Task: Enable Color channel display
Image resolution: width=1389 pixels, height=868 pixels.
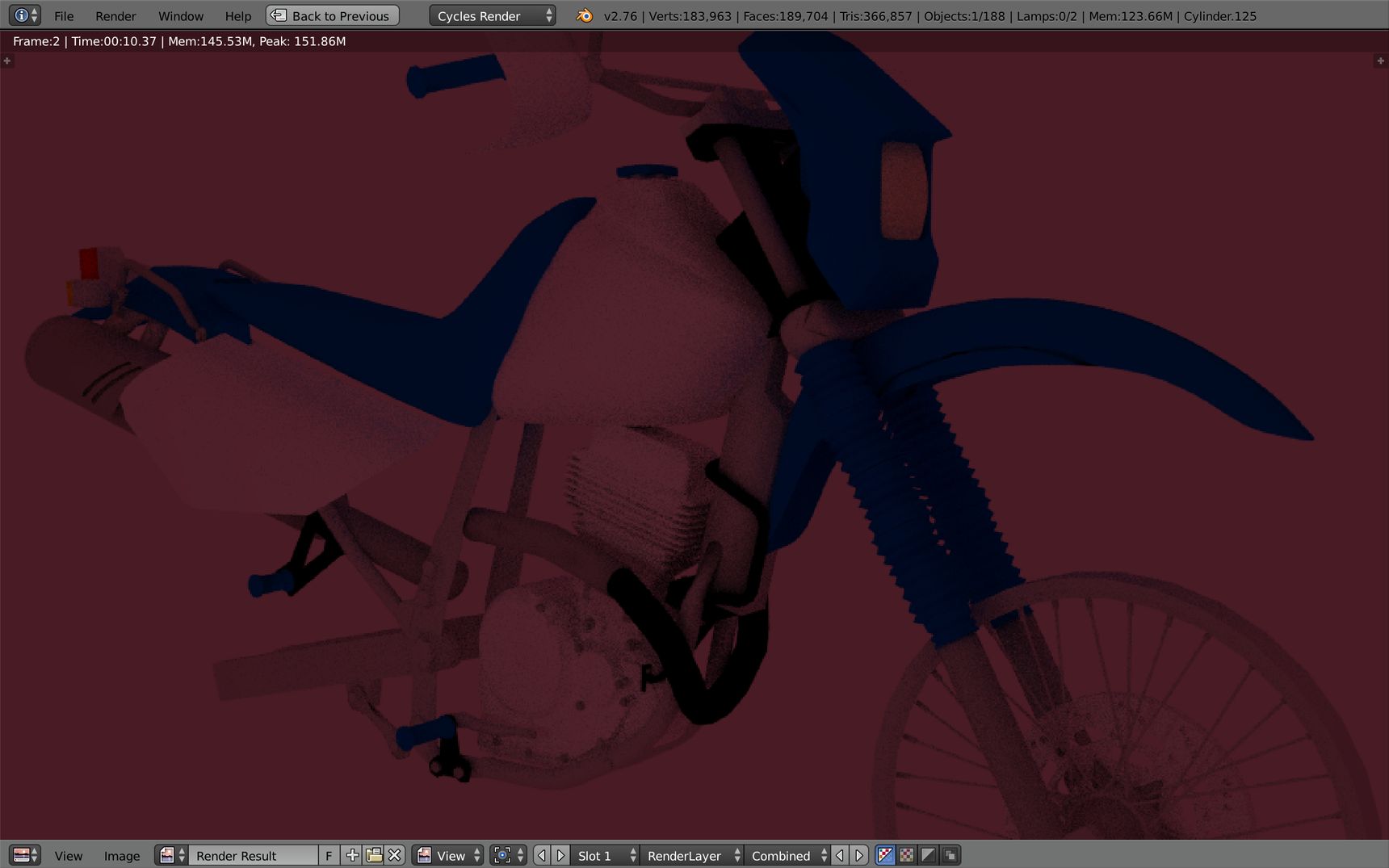Action: pos(908,855)
